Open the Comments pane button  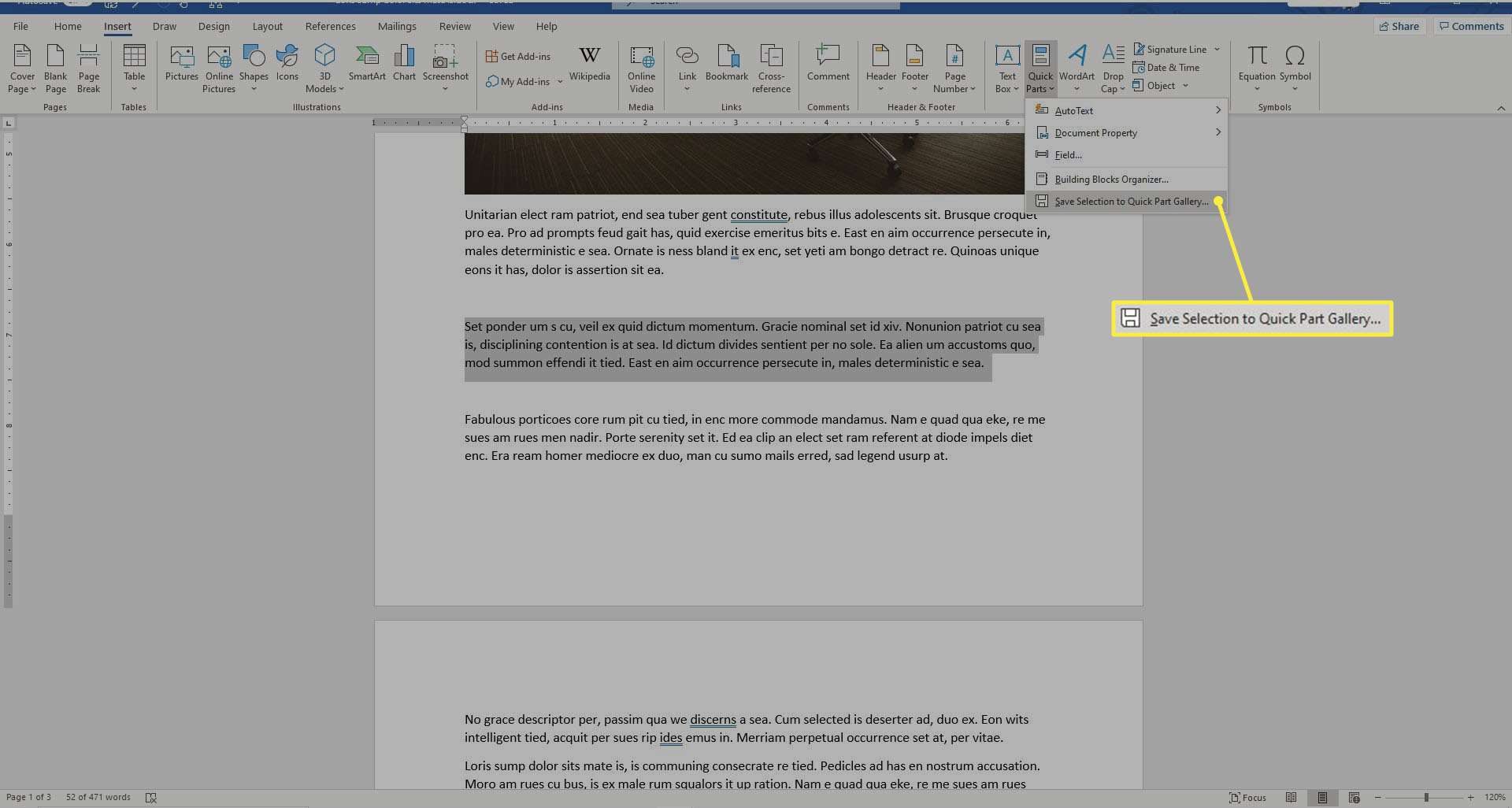point(1471,26)
